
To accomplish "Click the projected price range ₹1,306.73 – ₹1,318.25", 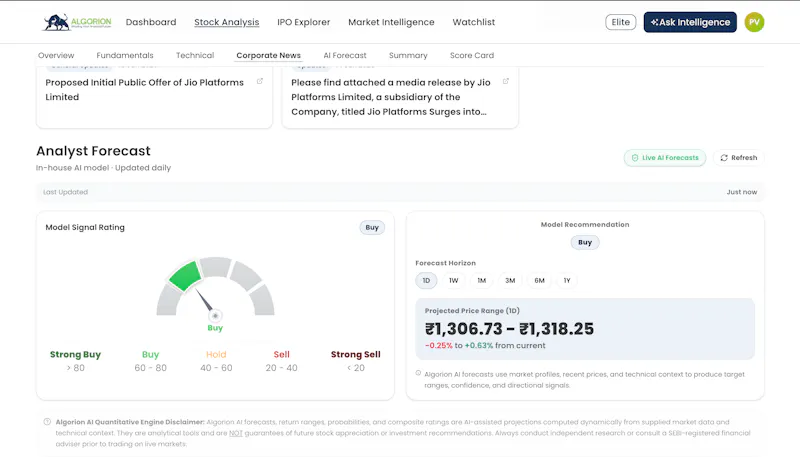I will click(x=509, y=329).
